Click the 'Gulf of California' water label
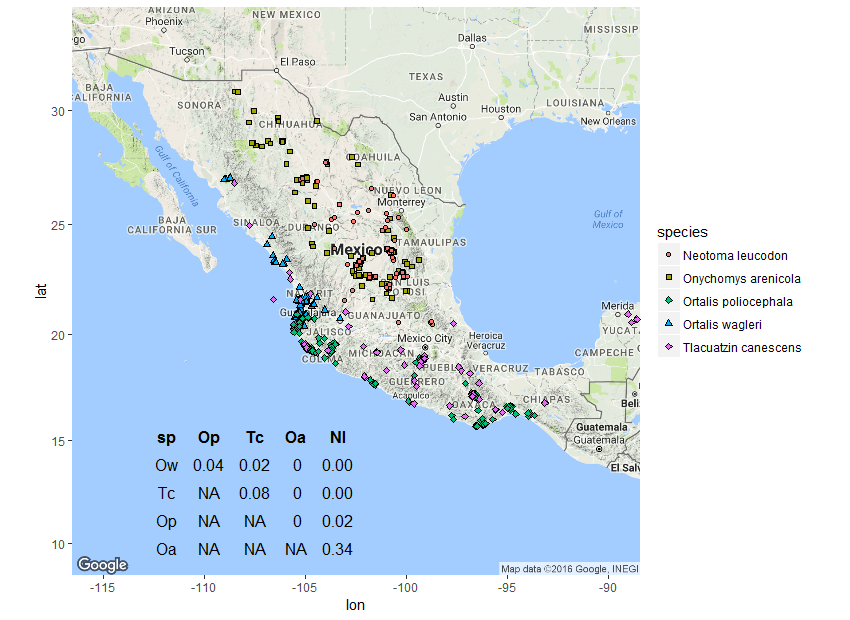 point(177,176)
